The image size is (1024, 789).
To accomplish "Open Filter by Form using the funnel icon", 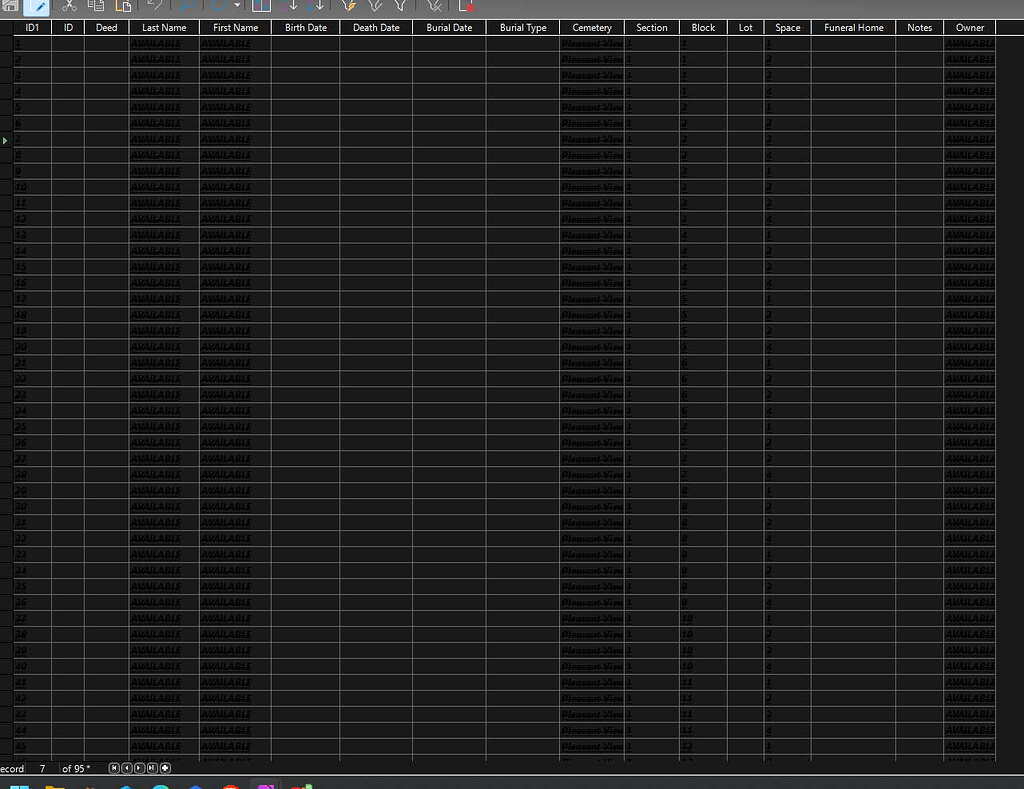I will [x=400, y=6].
